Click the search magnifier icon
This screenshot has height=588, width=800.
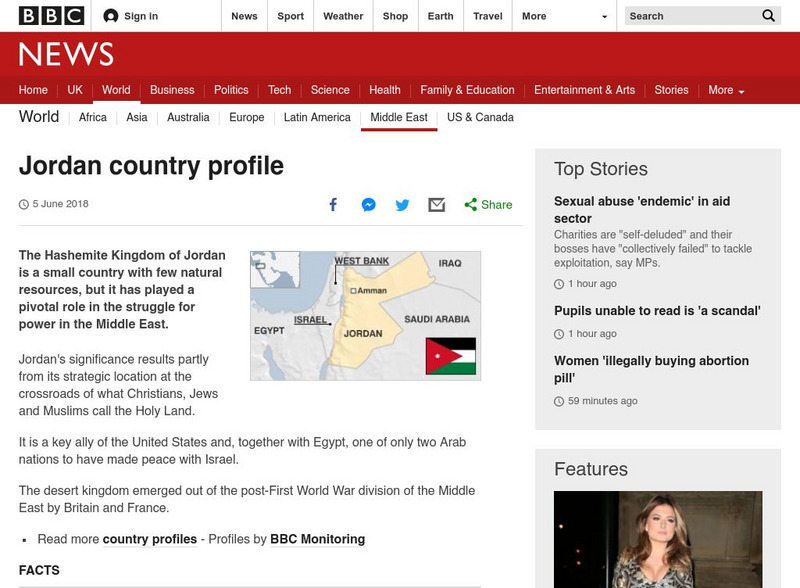768,16
